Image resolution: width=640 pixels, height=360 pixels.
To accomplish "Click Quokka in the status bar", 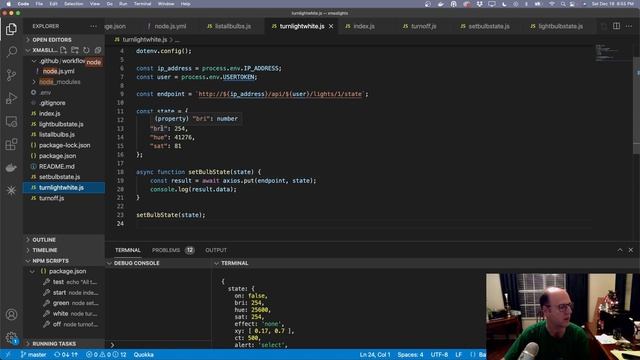I will pos(143,355).
